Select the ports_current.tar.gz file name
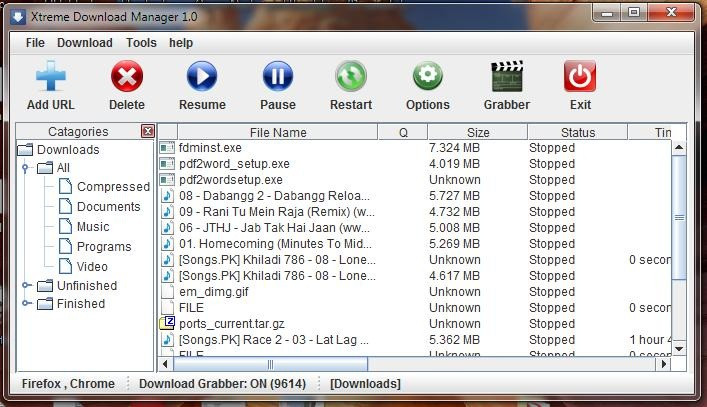This screenshot has width=707, height=407. (232, 324)
